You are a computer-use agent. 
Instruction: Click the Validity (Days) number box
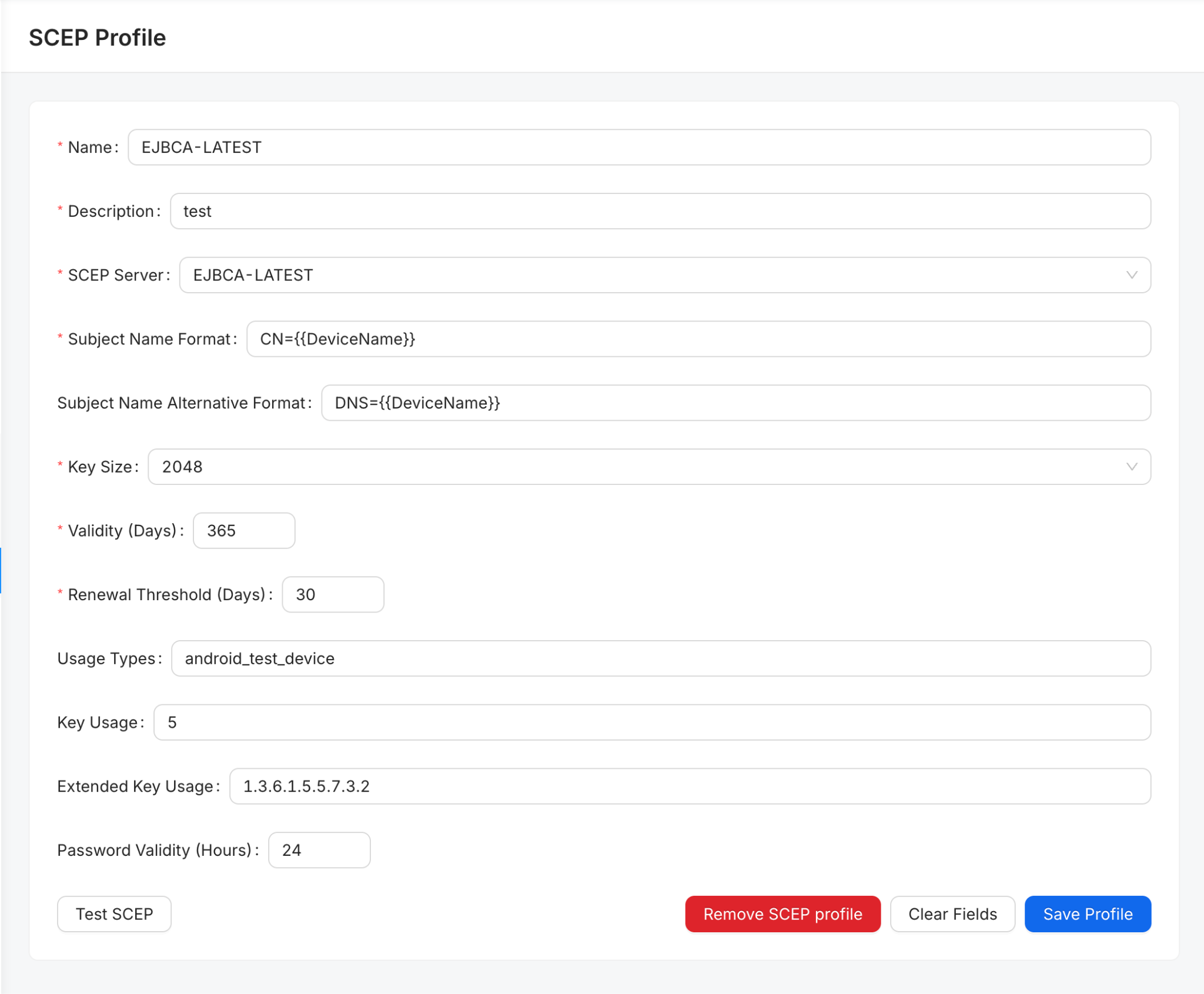pos(243,531)
